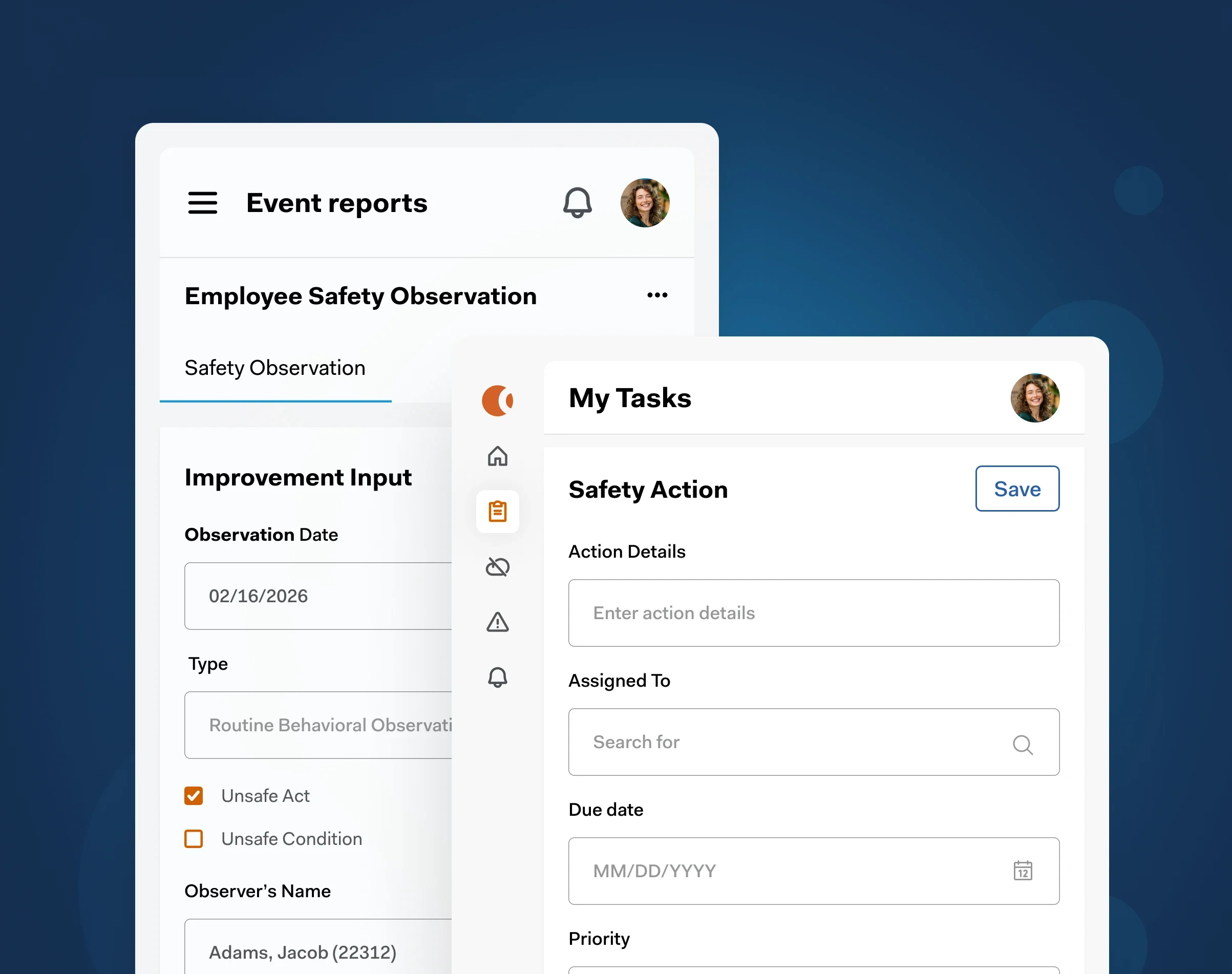Focus the Enter action details field
The image size is (1232, 974).
pyautogui.click(x=813, y=613)
